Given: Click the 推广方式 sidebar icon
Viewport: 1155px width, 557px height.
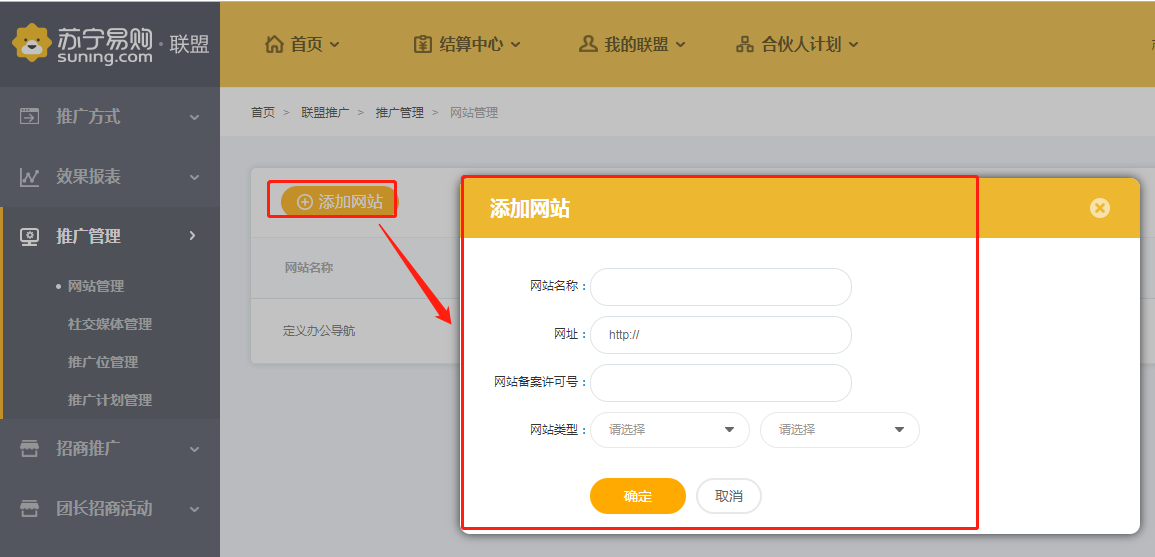Looking at the screenshot, I should (x=30, y=117).
